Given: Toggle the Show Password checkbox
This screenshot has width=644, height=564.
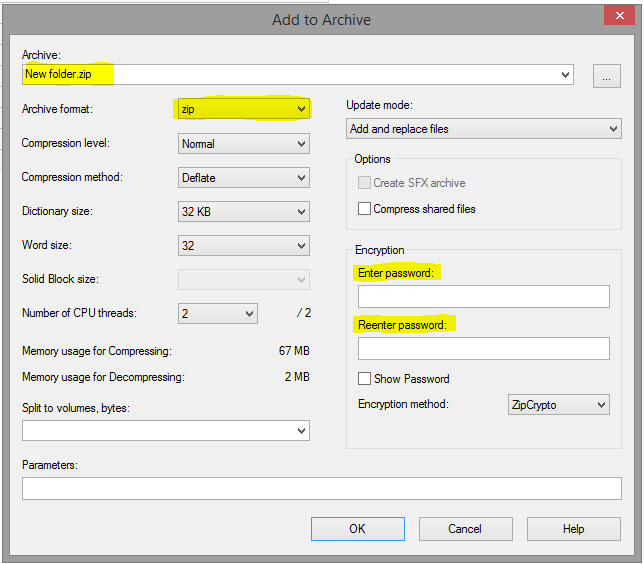Looking at the screenshot, I should click(x=365, y=379).
